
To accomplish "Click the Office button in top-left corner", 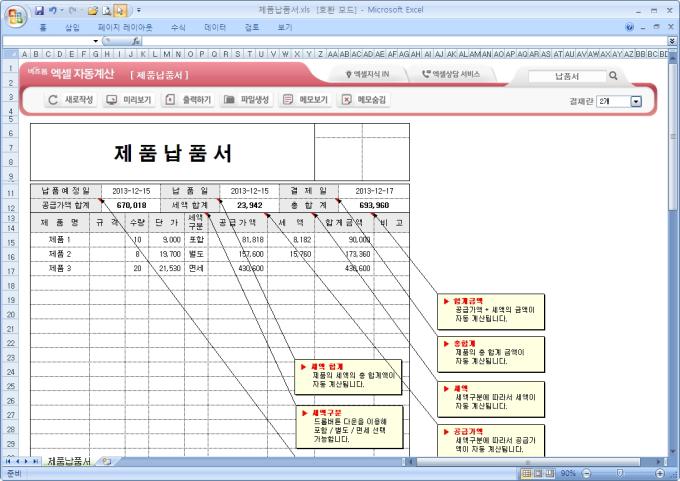I will click(x=13, y=14).
